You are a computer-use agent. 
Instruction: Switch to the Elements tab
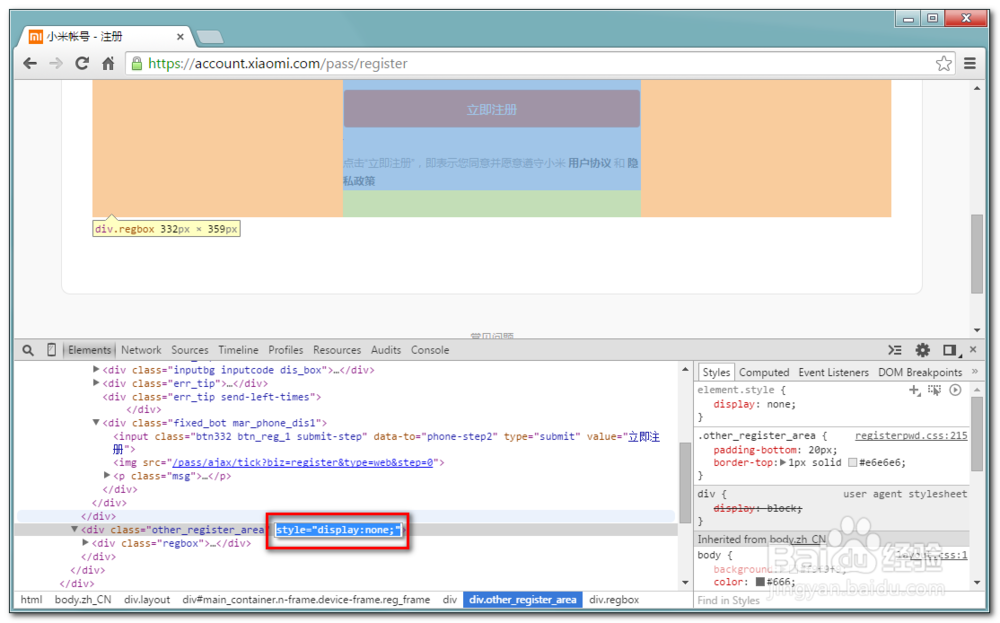89,350
